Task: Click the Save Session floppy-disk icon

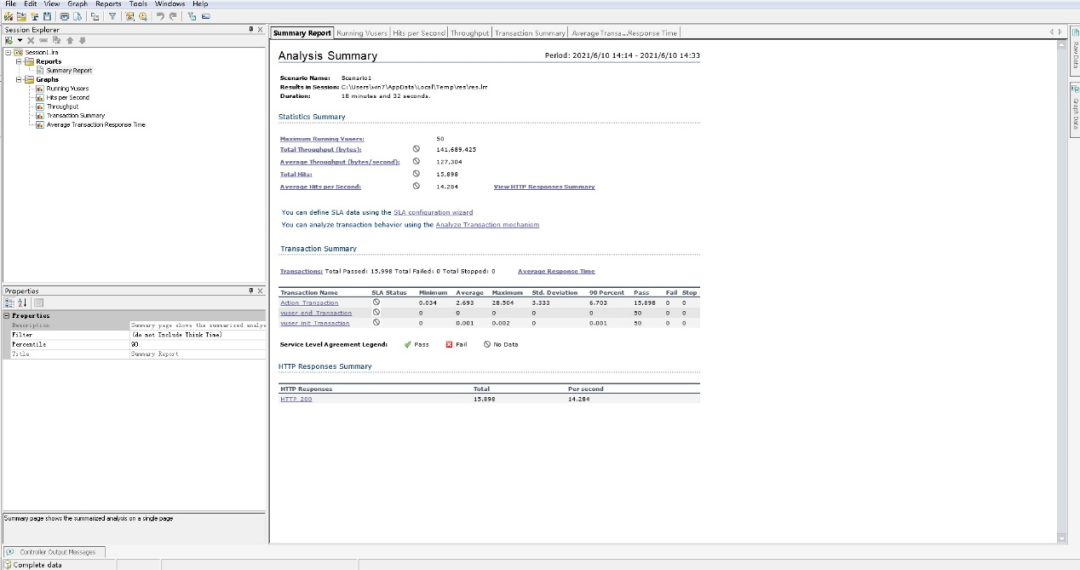Action: pos(47,17)
